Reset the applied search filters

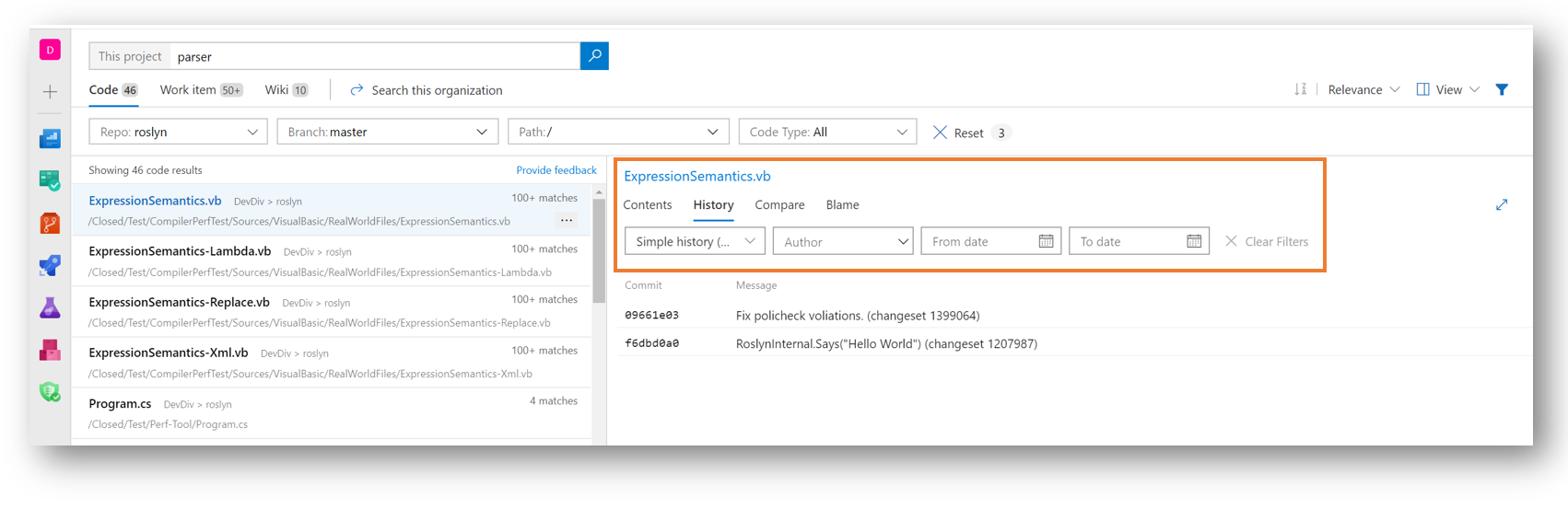(x=958, y=133)
